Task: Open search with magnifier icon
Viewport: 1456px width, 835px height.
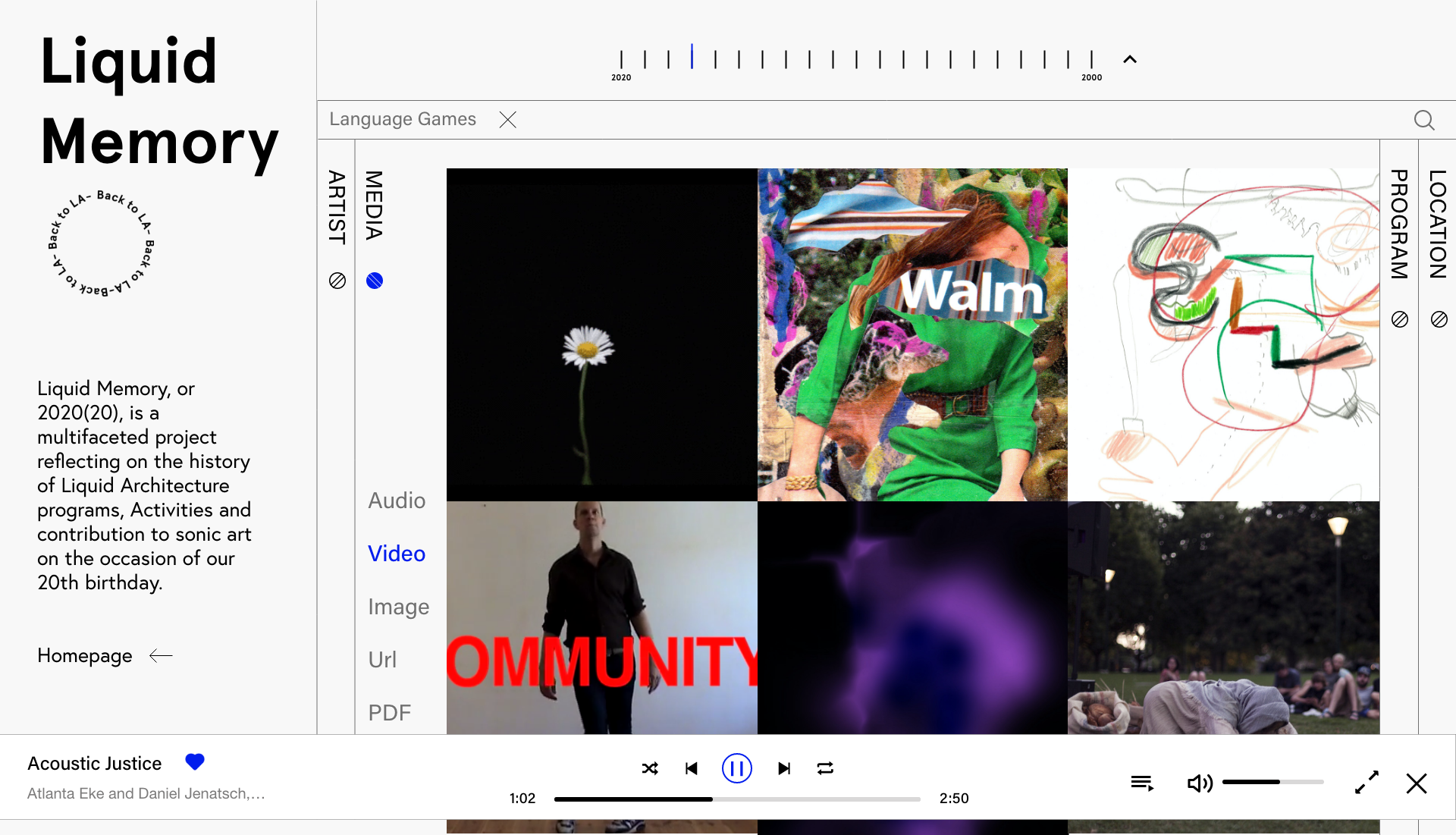Action: click(x=1423, y=120)
